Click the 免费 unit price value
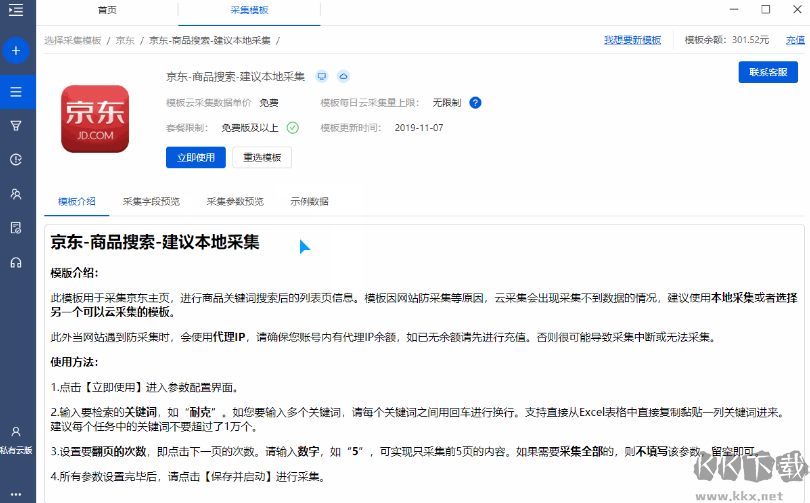The height and width of the screenshot is (503, 810). pyautogui.click(x=269, y=103)
